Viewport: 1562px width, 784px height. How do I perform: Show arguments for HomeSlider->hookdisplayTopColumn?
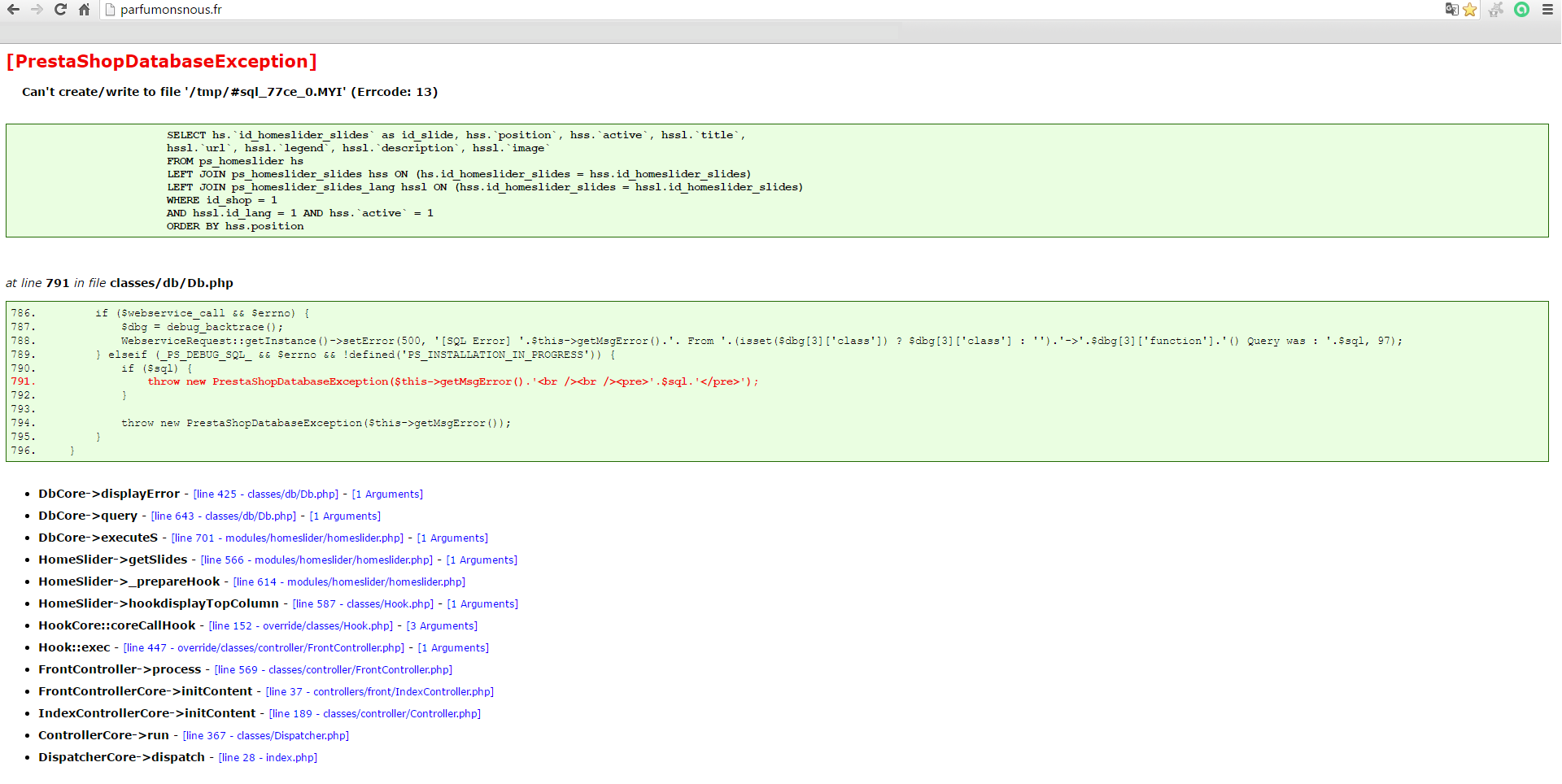(482, 604)
